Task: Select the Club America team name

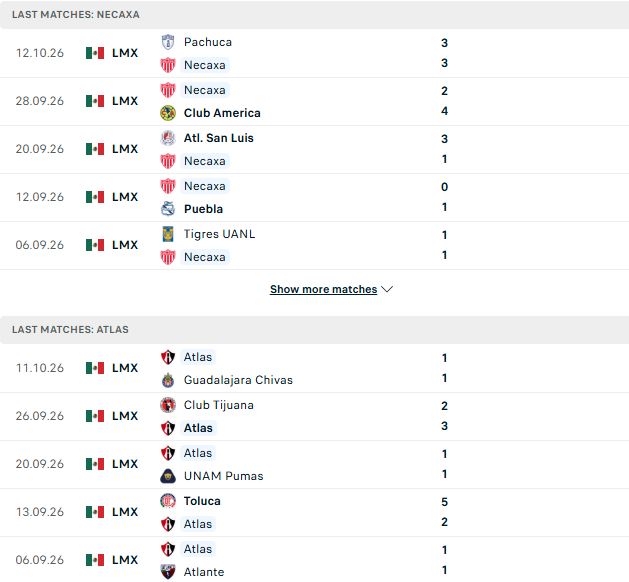Action: click(222, 113)
